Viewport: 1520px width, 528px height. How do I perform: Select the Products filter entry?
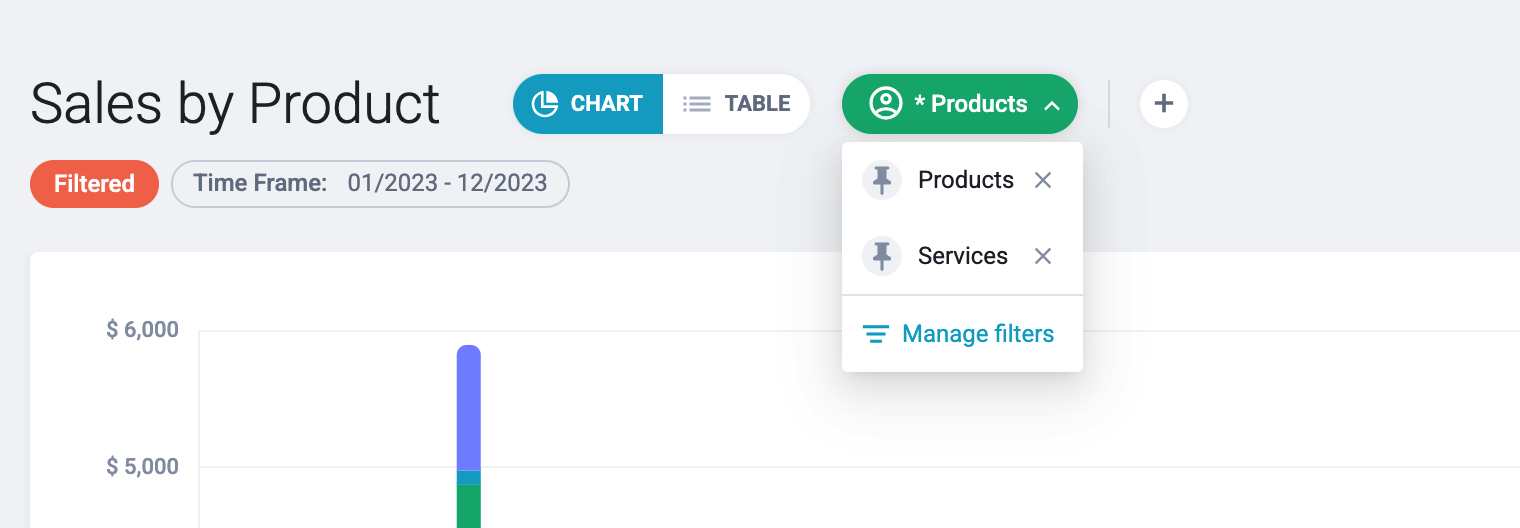966,180
